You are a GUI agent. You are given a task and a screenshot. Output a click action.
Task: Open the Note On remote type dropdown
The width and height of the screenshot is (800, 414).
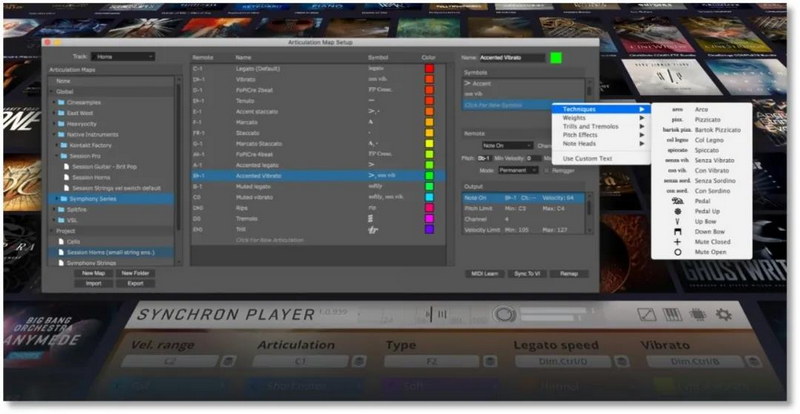pyautogui.click(x=507, y=146)
